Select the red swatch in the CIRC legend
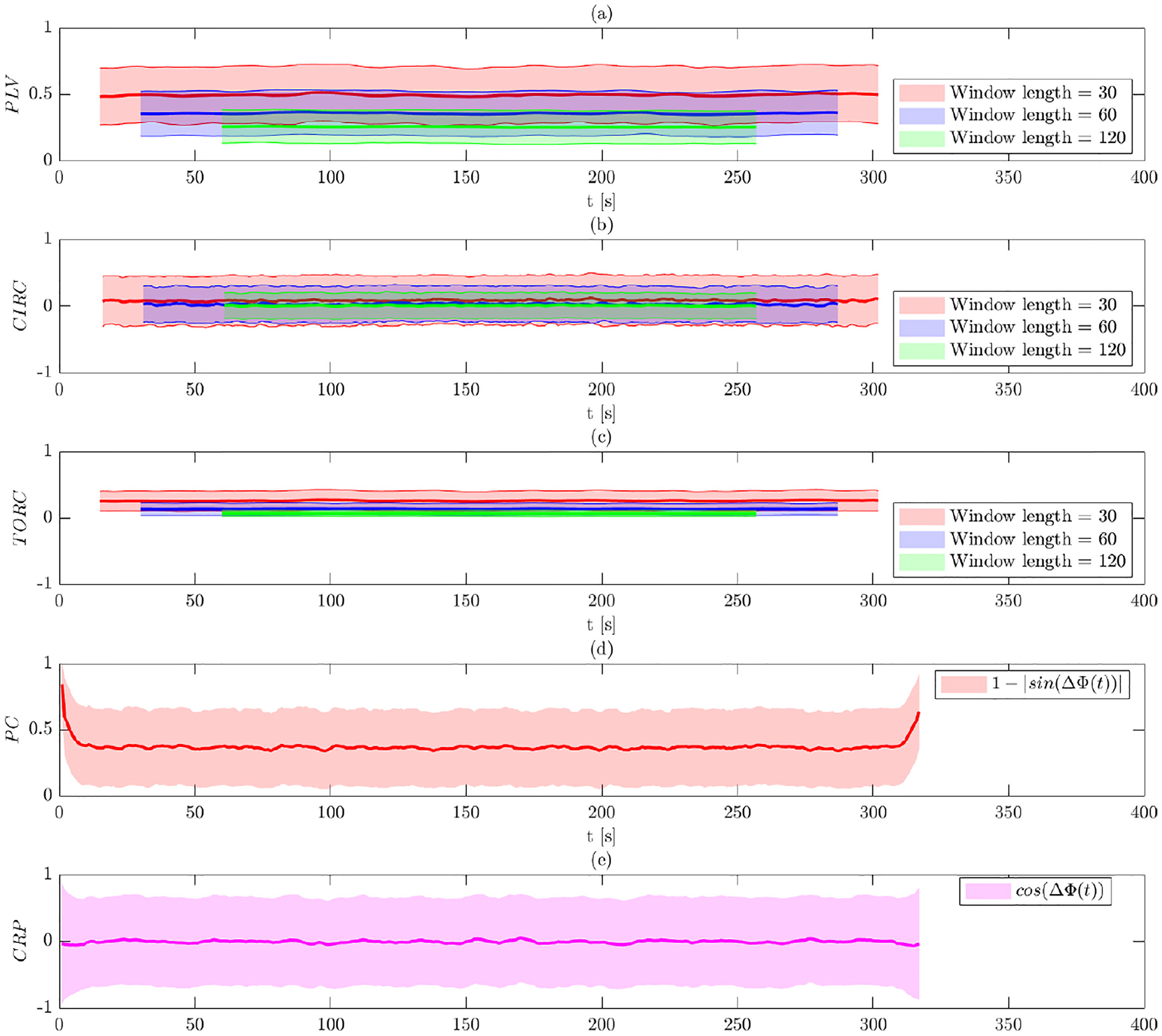 click(x=922, y=305)
